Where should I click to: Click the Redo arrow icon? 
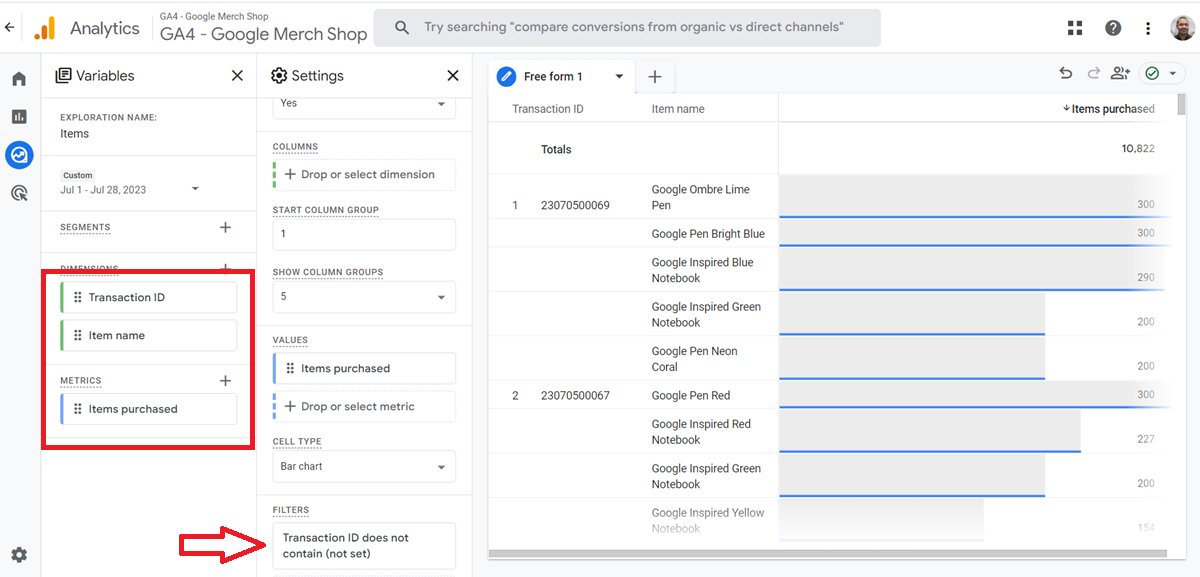click(1093, 73)
